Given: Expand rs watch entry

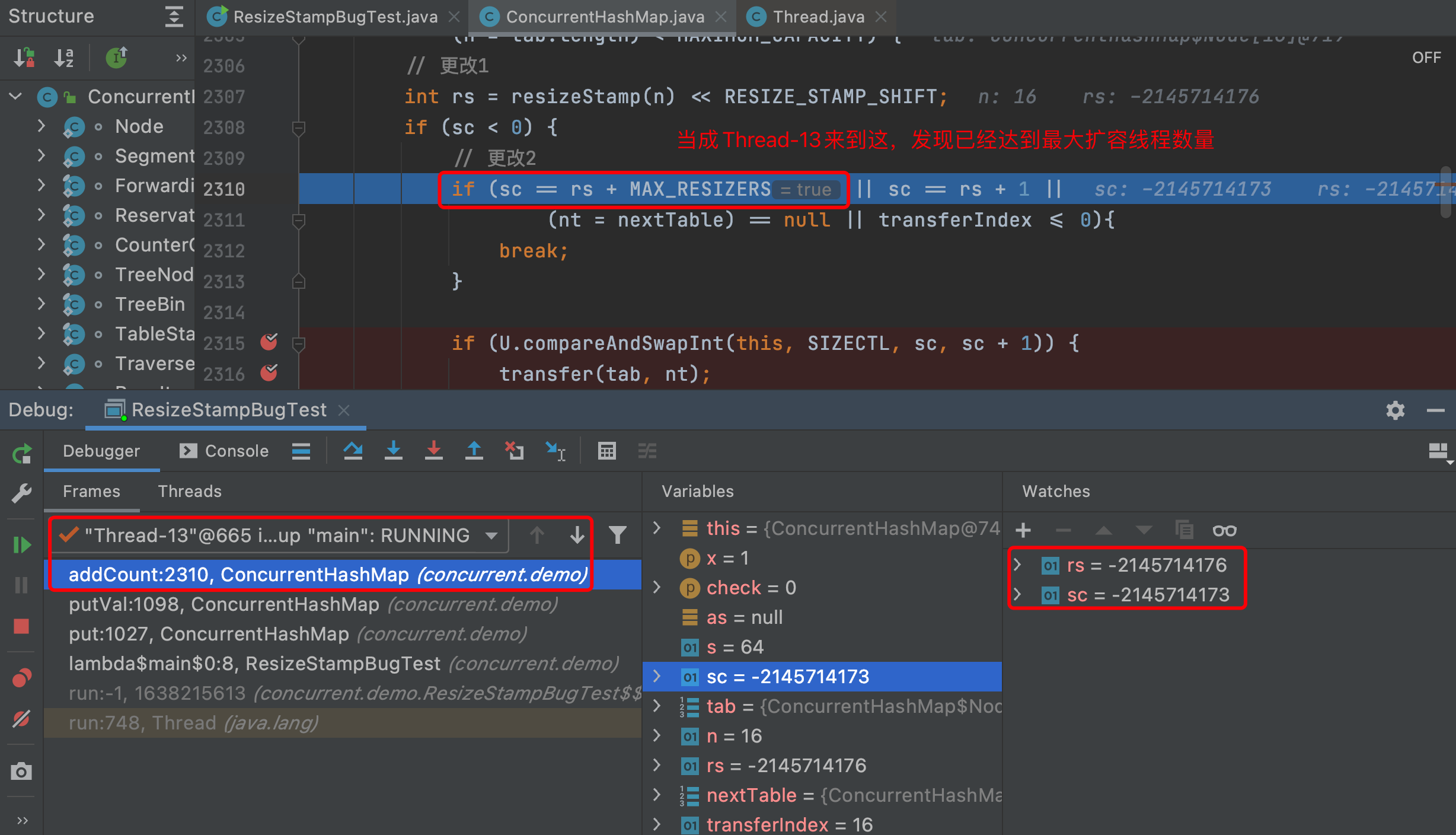Looking at the screenshot, I should tap(1017, 565).
